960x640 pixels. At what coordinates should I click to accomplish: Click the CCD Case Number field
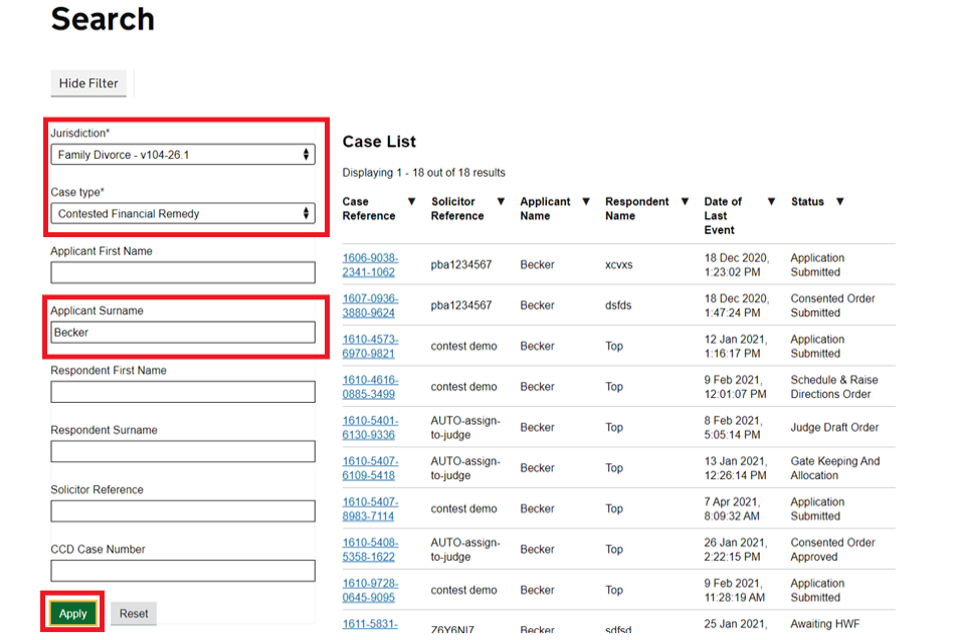click(x=183, y=571)
